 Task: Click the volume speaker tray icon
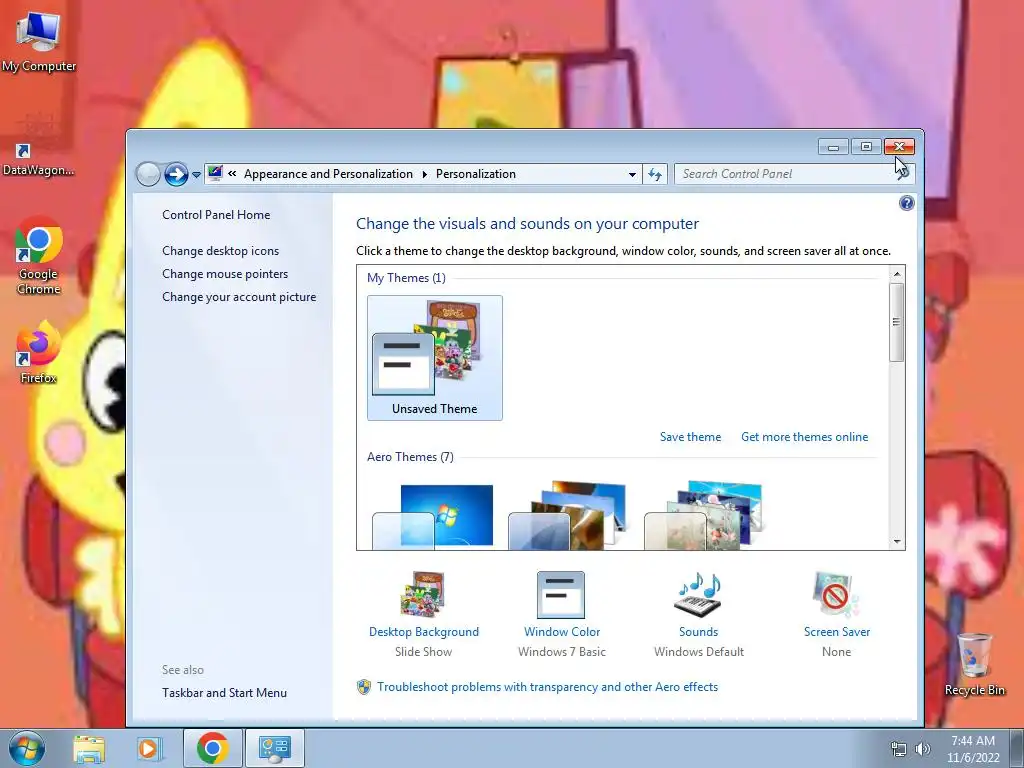922,749
